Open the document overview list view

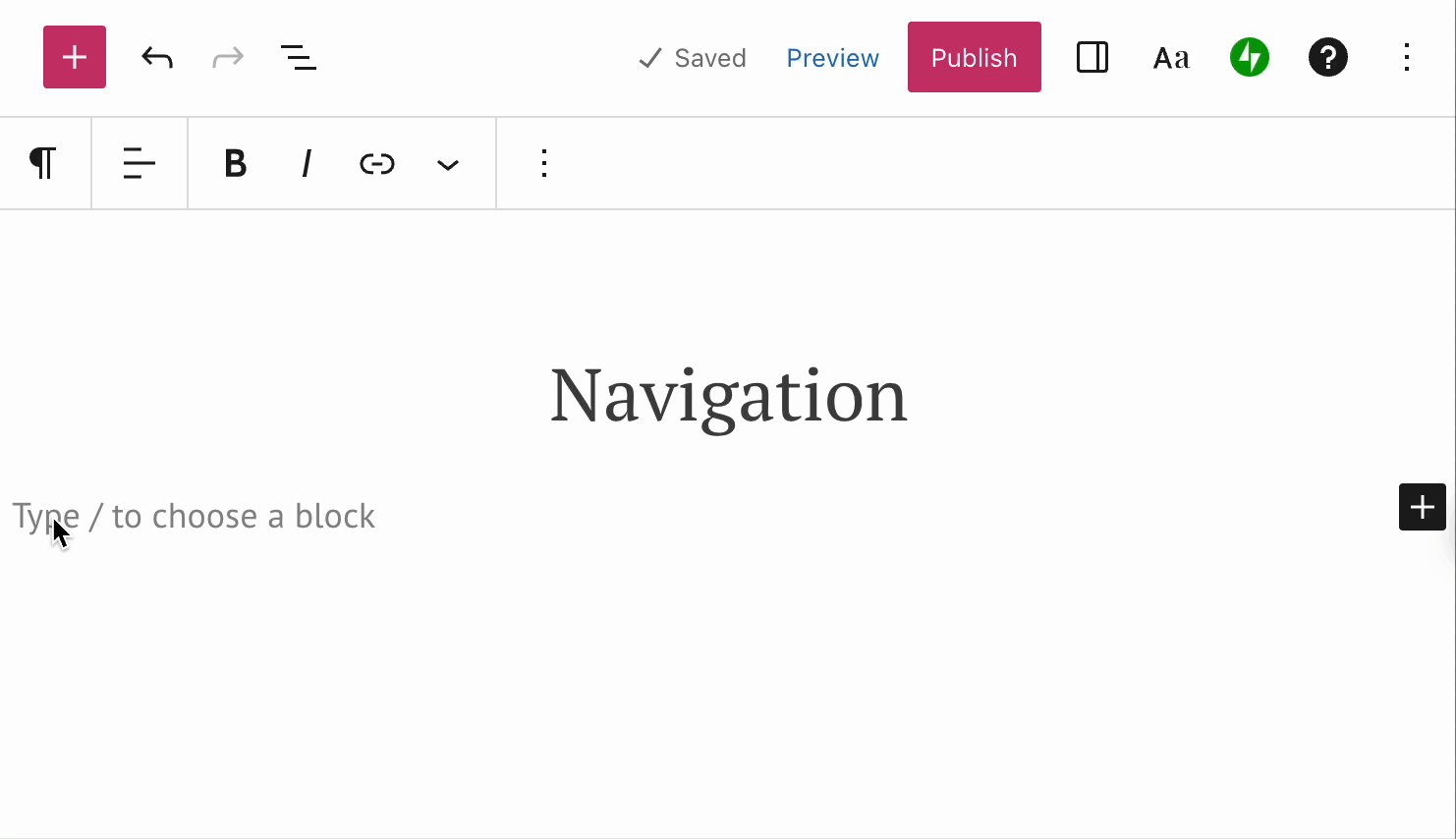tap(299, 57)
